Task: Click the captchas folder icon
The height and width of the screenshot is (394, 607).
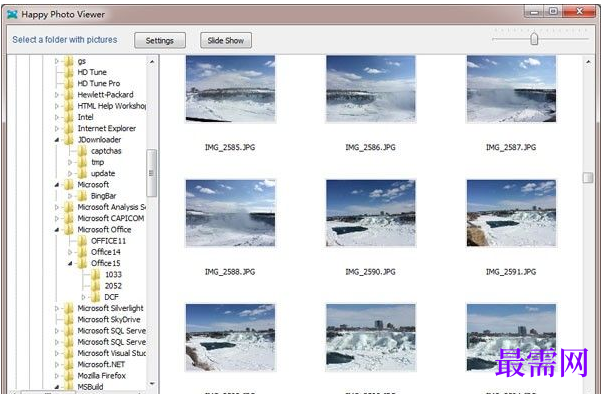Action: point(82,151)
